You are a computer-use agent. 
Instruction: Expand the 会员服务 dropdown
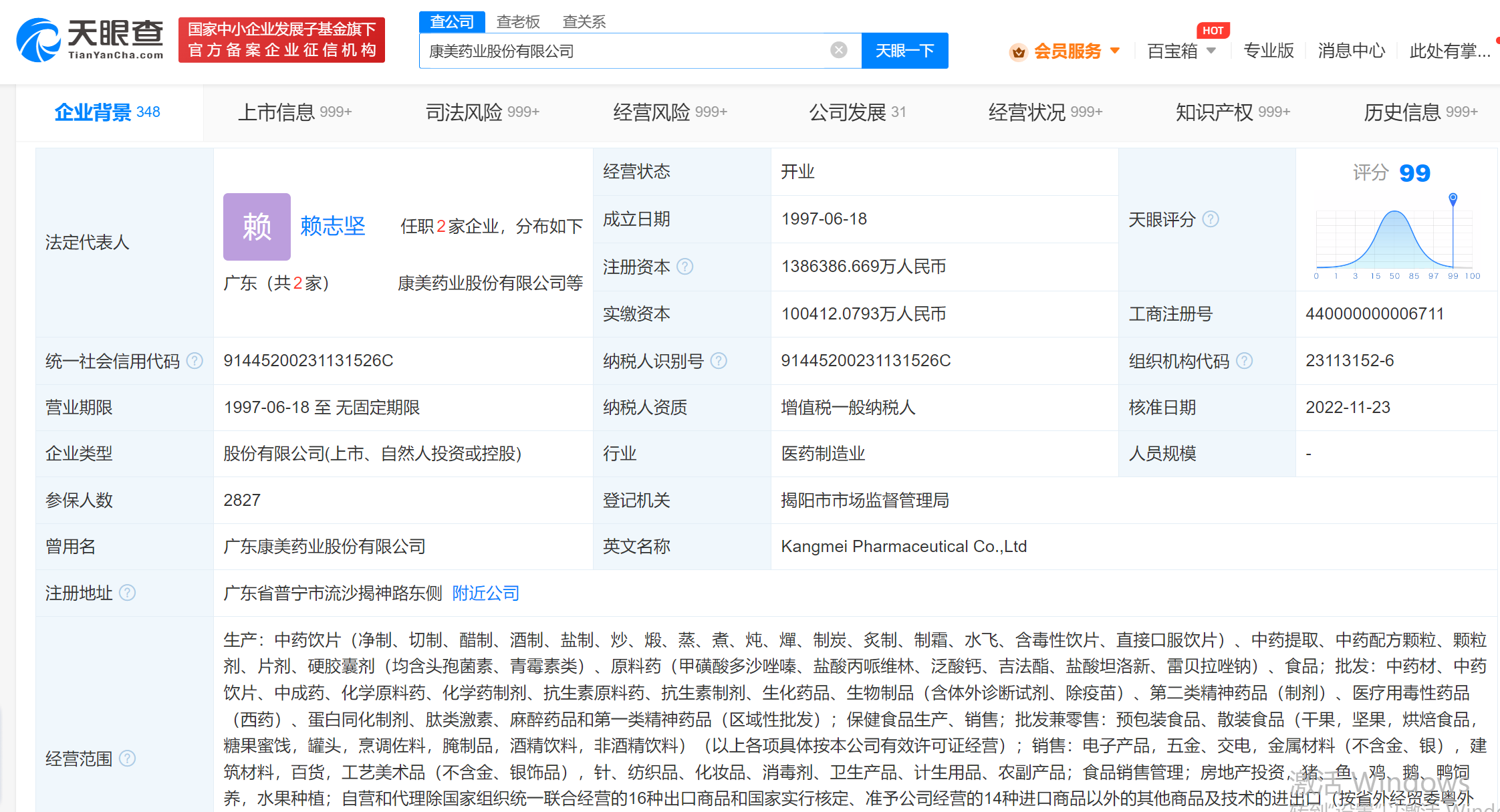[x=1114, y=51]
